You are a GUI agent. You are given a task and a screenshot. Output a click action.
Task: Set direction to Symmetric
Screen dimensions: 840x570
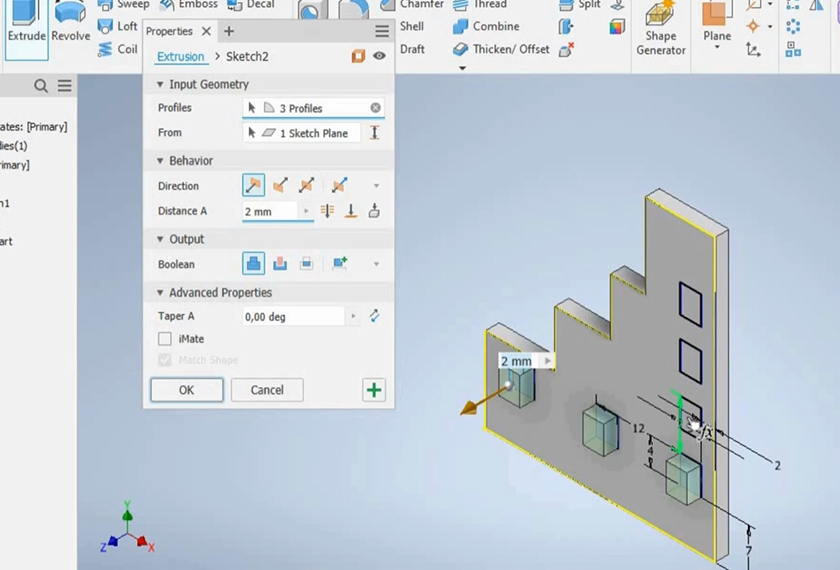(307, 186)
